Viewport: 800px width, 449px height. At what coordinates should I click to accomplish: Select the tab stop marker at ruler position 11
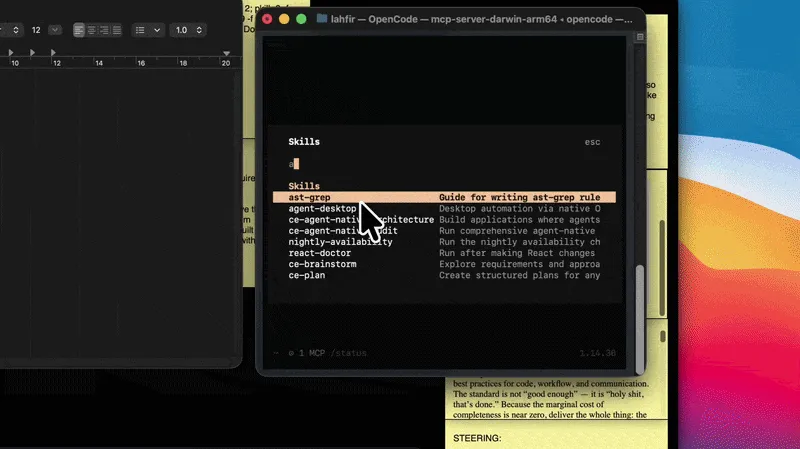(x=32, y=53)
